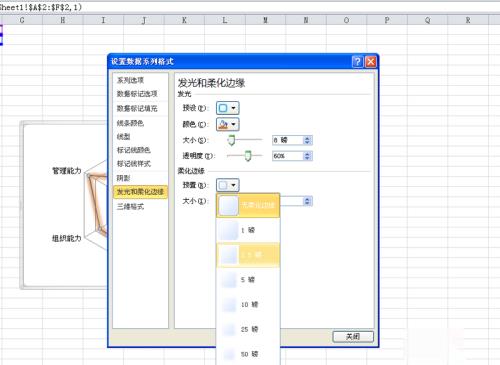The height and width of the screenshot is (365, 500).
Task: Select the 管理能力 chart axis label
Action: (x=67, y=171)
